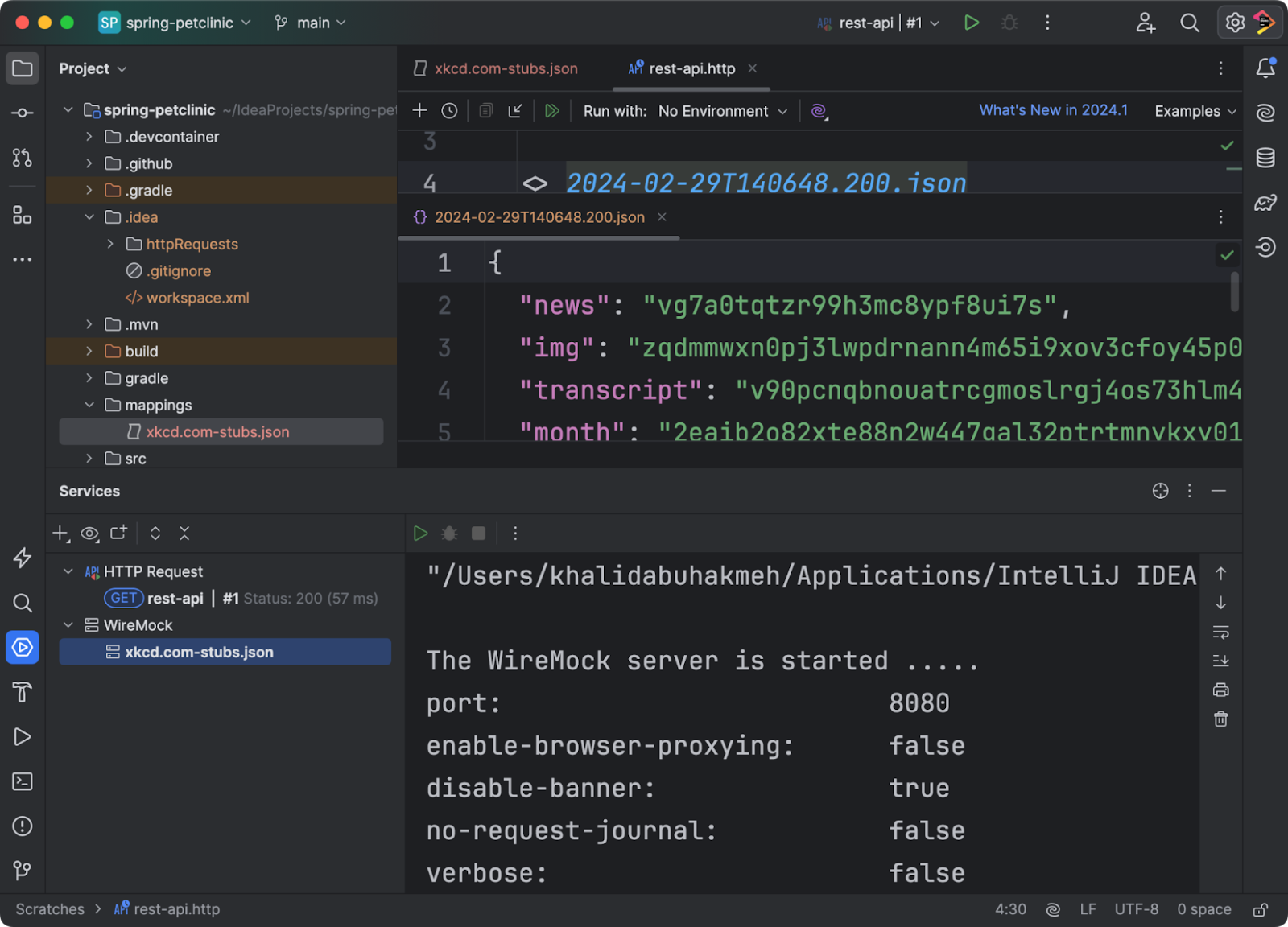Screen dimensions: 1288x927
Task: Click the Run all requests icon
Action: coord(551,111)
